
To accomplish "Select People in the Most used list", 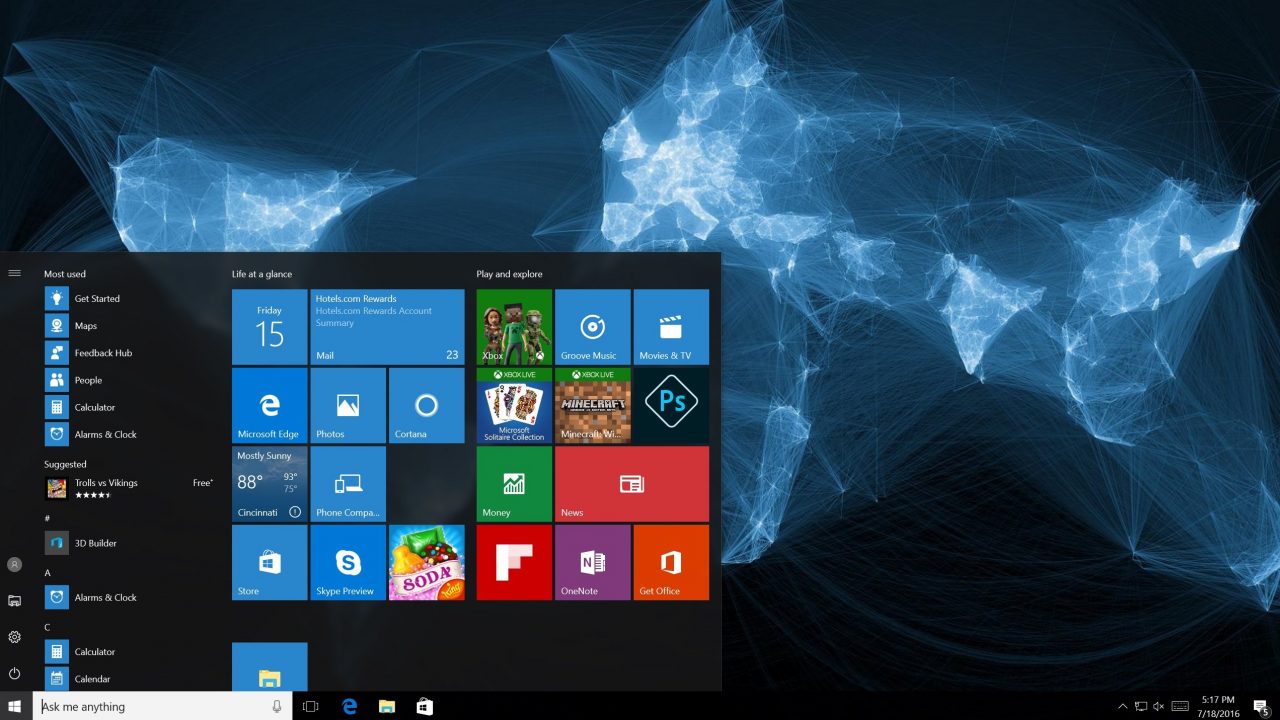I will (x=87, y=379).
